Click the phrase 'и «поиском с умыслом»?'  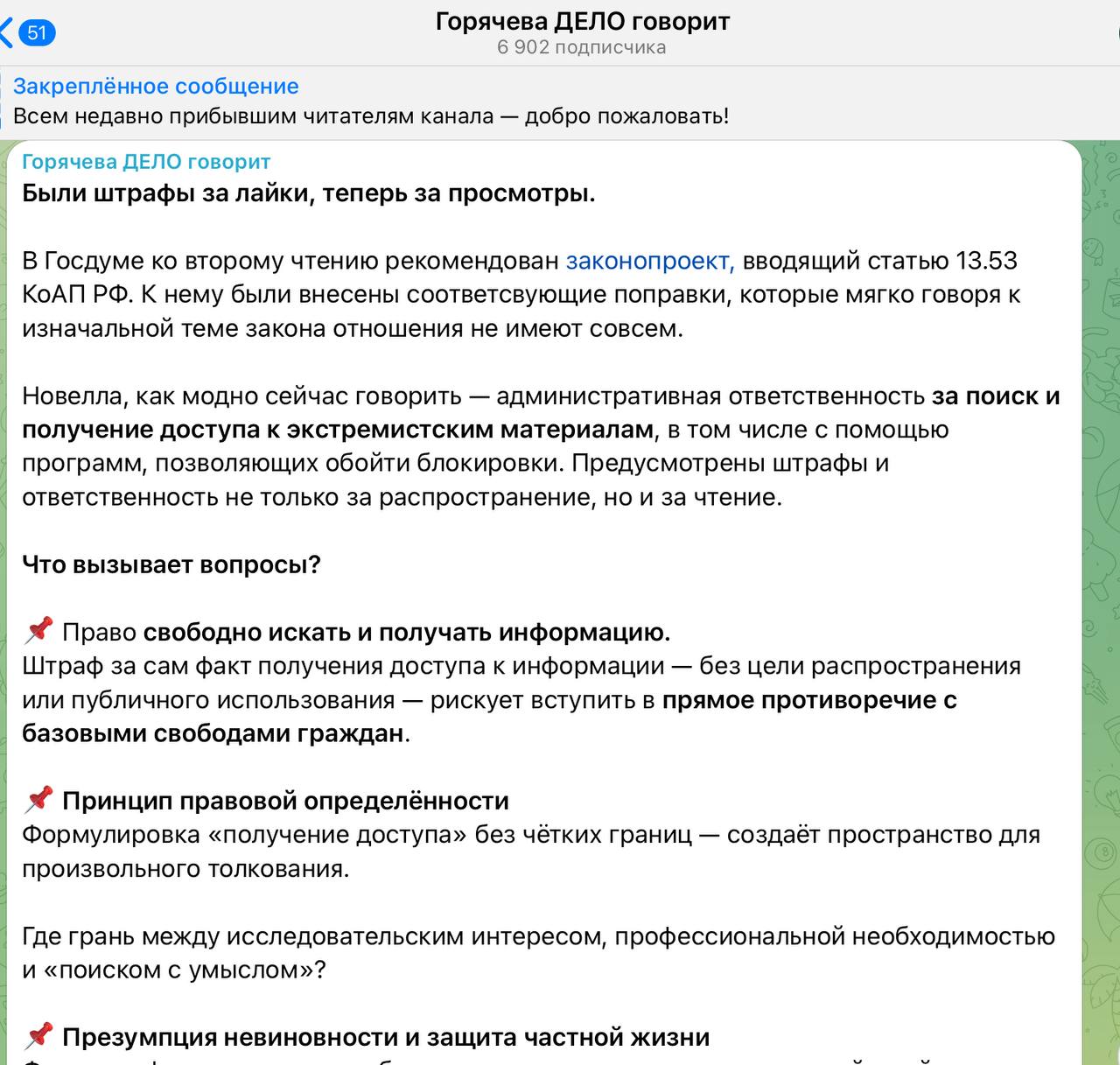tap(174, 970)
